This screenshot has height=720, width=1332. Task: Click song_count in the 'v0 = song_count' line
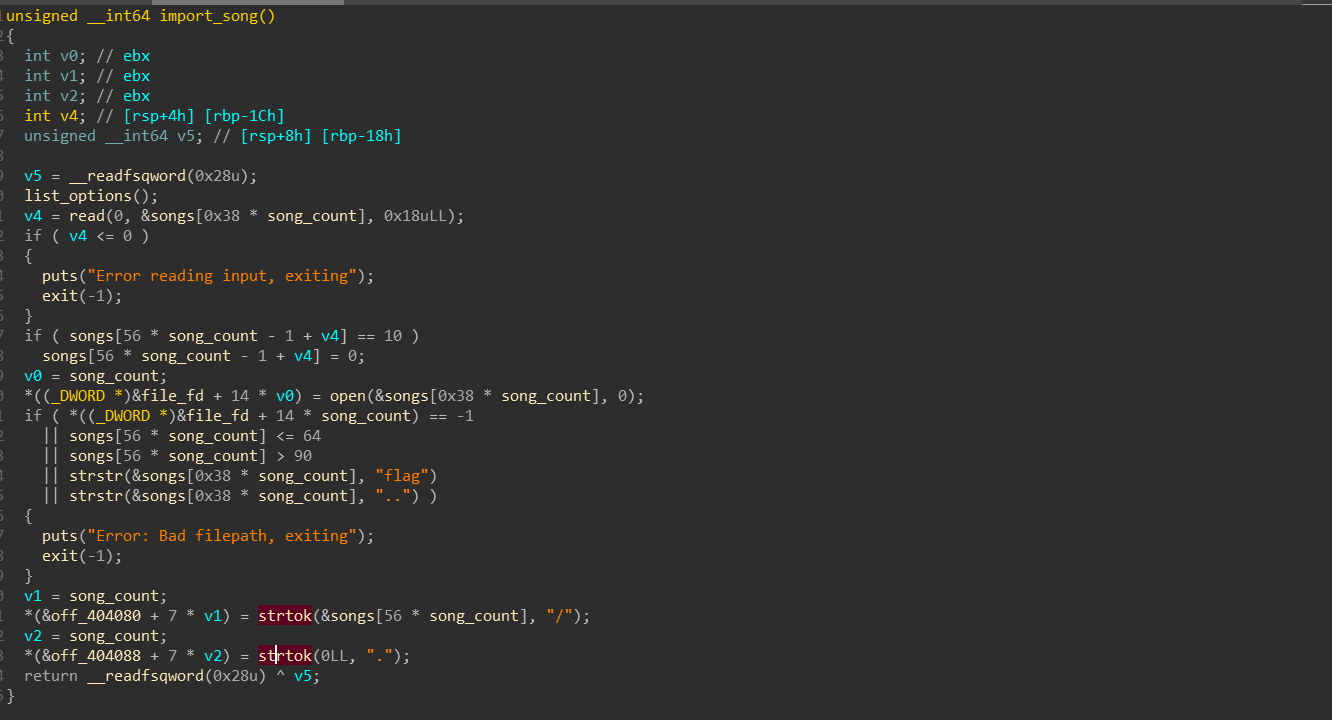[114, 376]
